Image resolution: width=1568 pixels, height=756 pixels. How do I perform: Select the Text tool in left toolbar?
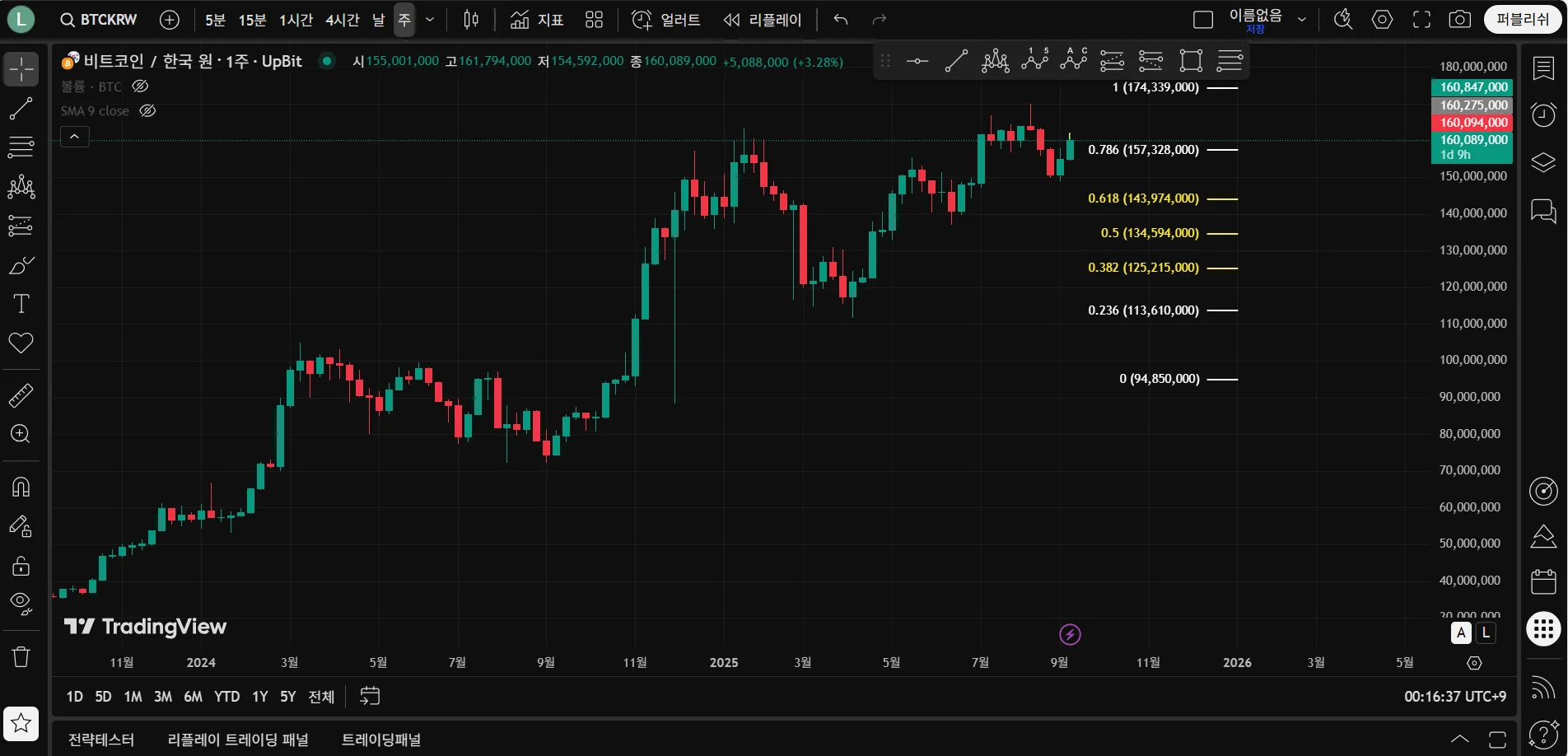(21, 304)
